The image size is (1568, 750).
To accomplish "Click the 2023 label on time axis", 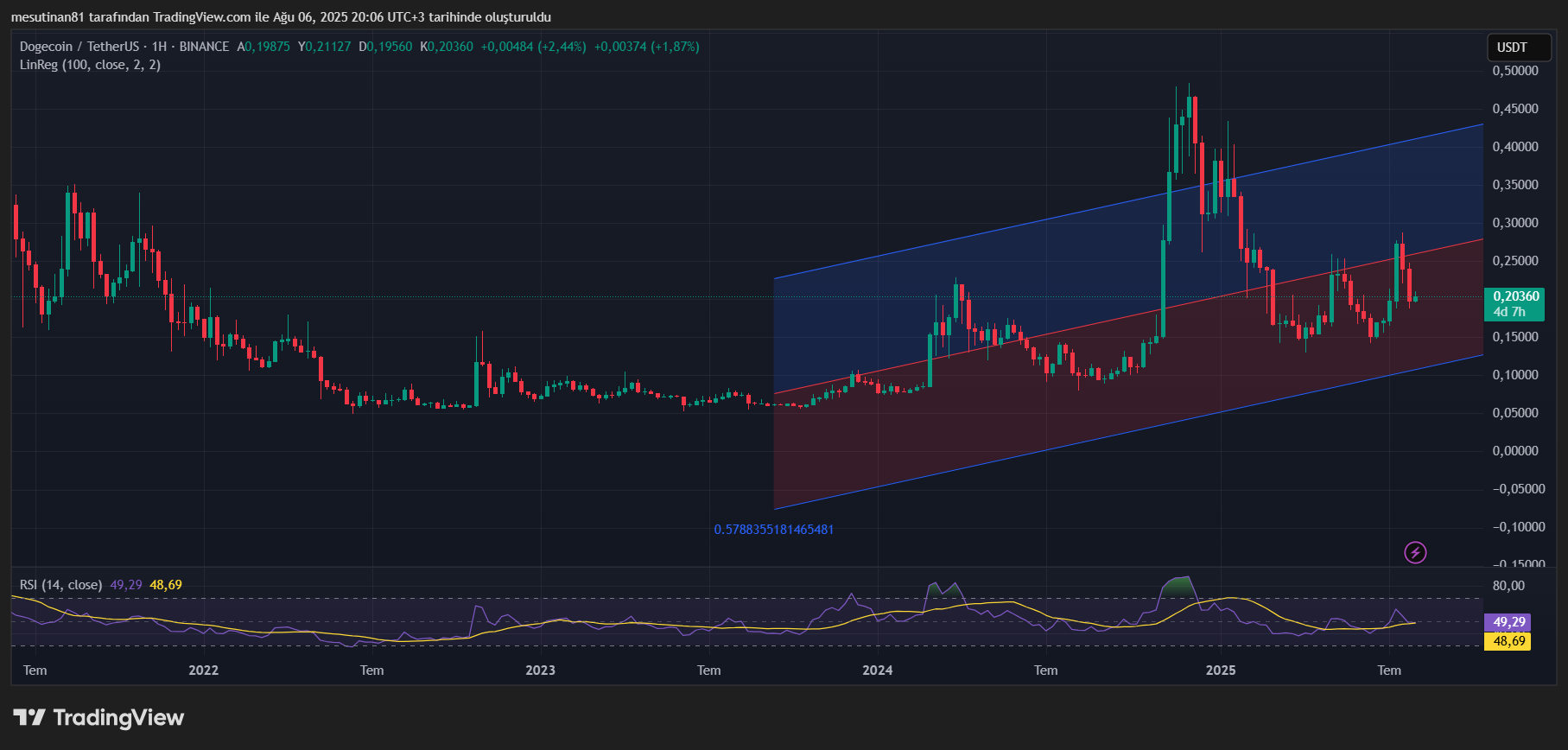I will (541, 671).
